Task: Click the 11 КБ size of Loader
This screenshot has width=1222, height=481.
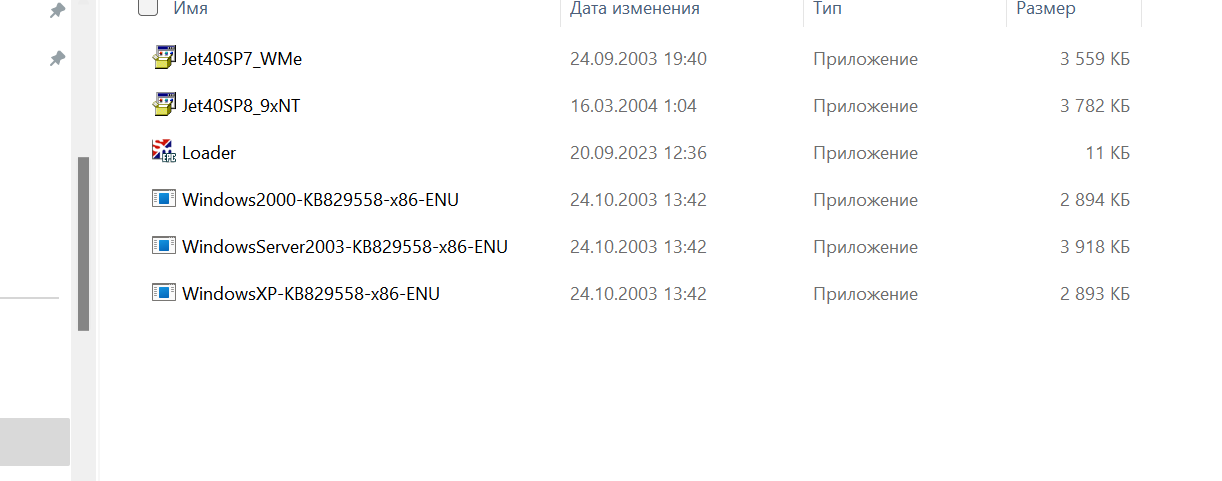Action: click(1108, 153)
